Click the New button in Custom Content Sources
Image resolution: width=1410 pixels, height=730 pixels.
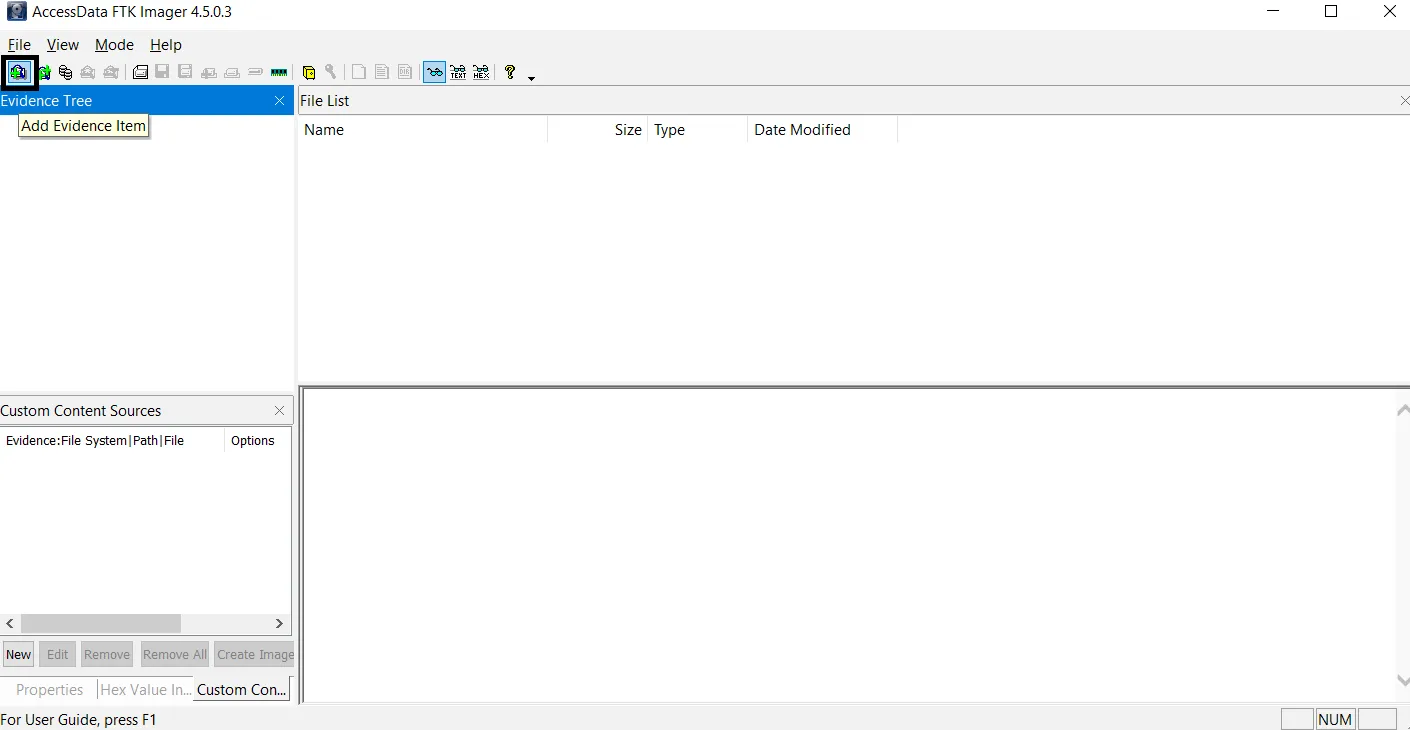pyautogui.click(x=19, y=655)
